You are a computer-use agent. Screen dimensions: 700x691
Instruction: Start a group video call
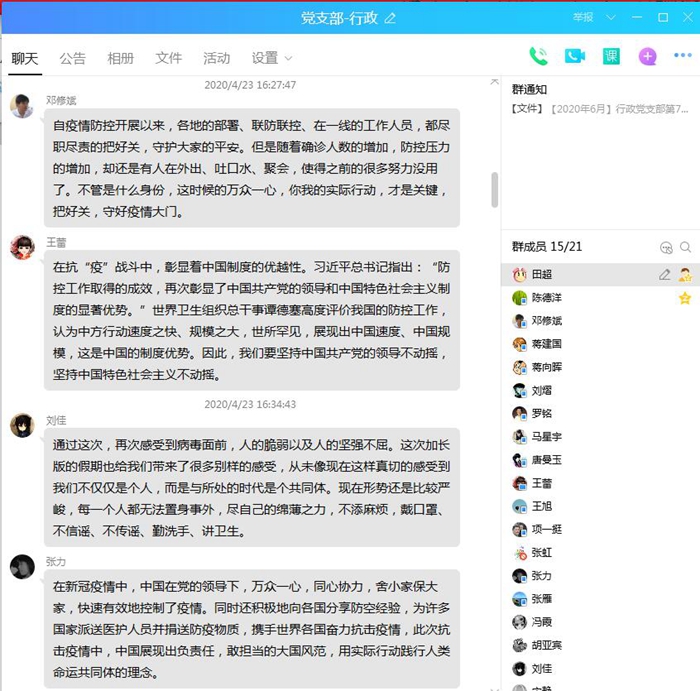click(x=574, y=57)
